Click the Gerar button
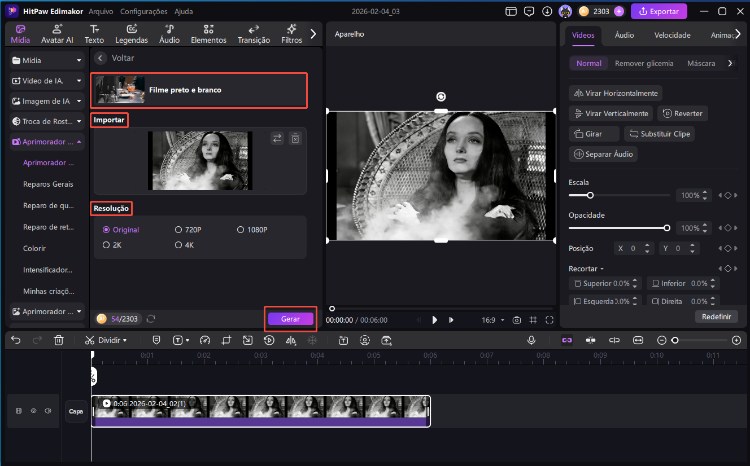Screen dimensions: 750x466 coord(290,319)
